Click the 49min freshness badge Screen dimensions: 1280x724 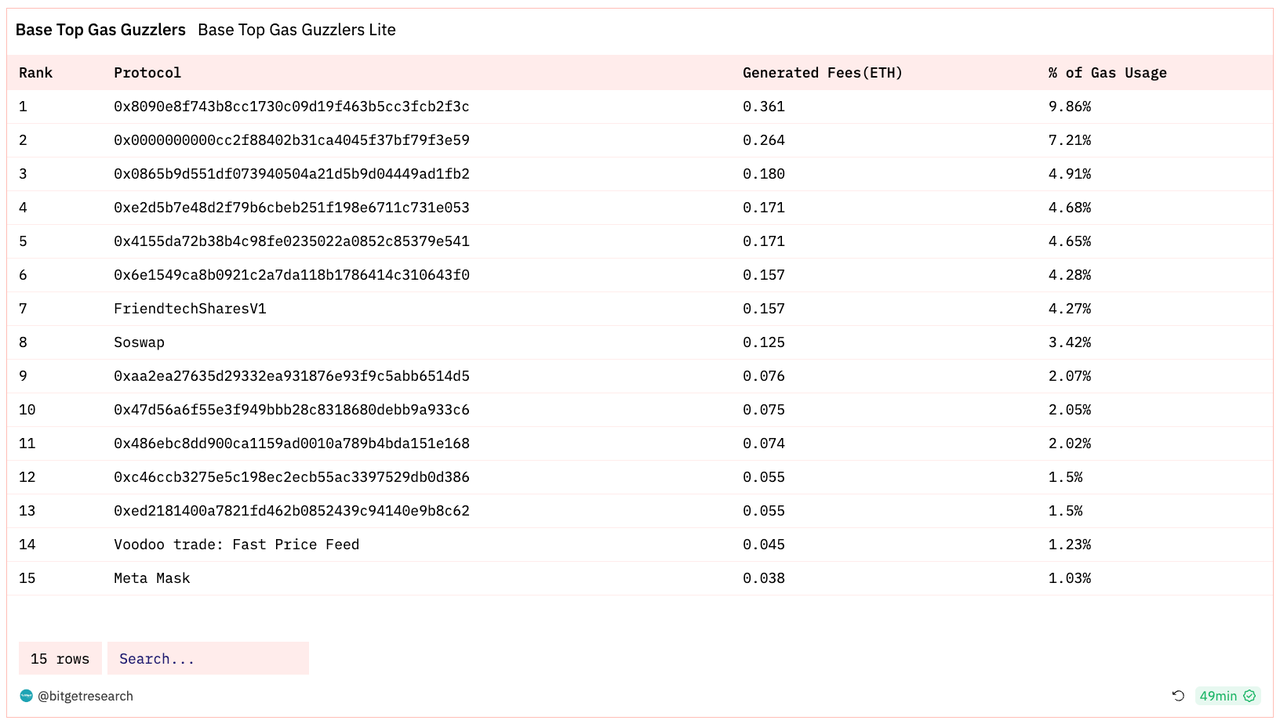click(x=1227, y=696)
